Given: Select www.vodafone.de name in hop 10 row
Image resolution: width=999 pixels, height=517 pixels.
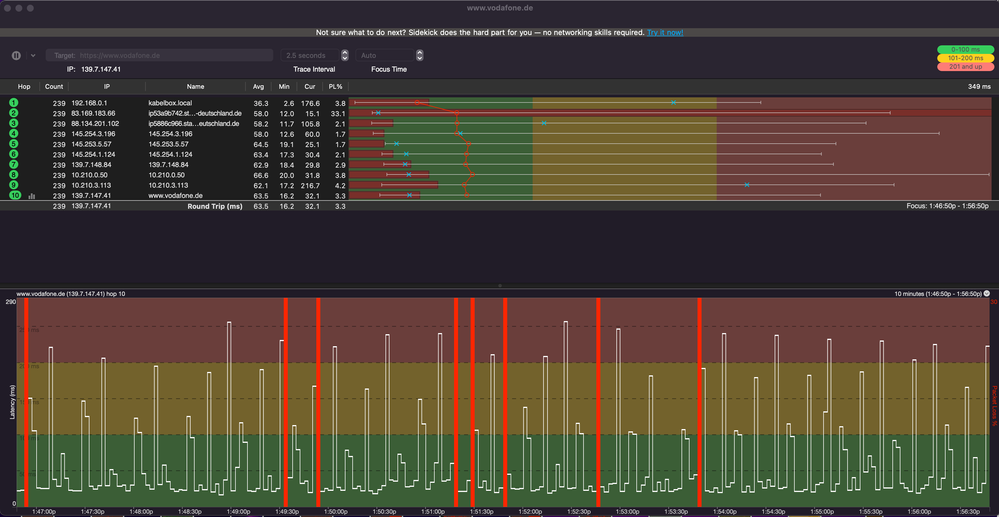Looking at the screenshot, I should point(175,196).
